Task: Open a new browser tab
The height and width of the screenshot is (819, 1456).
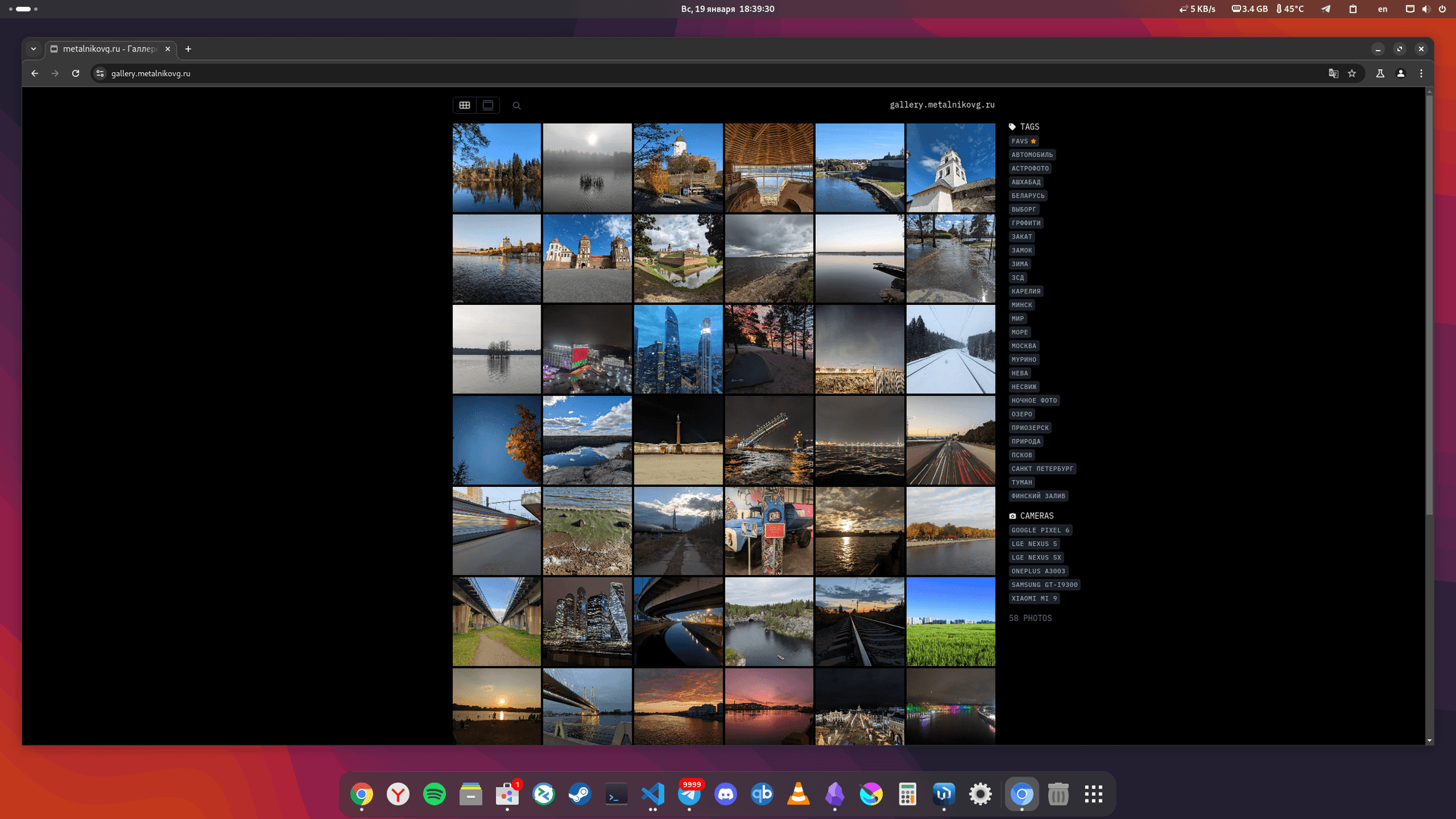Action: coord(188,49)
